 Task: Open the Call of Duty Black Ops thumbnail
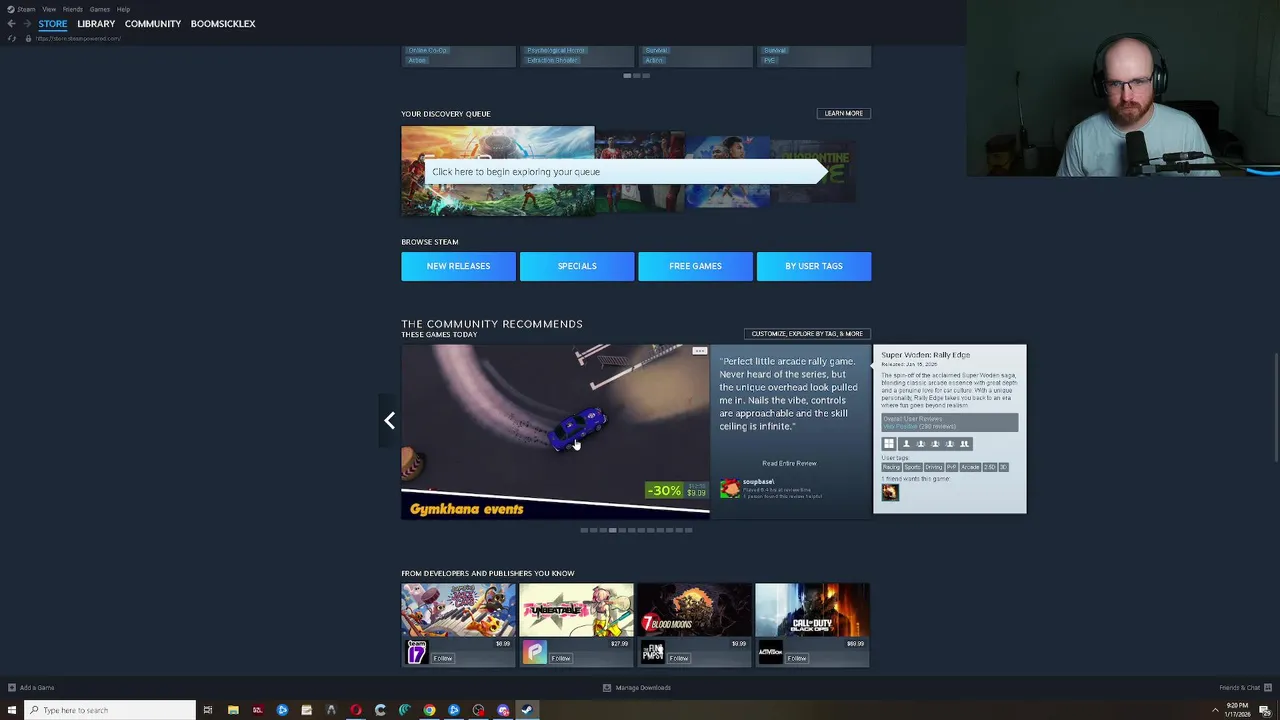[813, 610]
